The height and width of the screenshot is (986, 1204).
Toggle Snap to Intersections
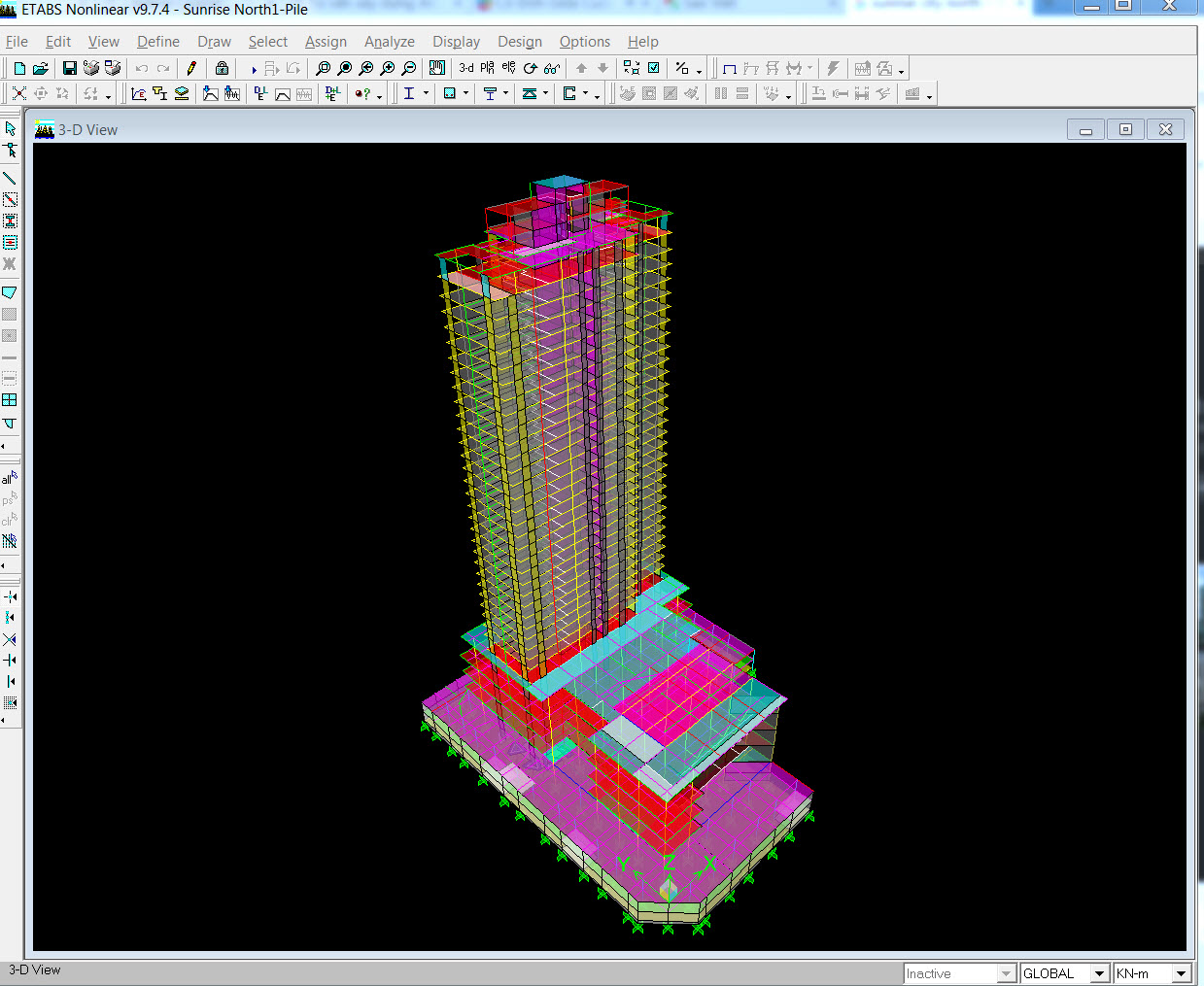point(10,639)
